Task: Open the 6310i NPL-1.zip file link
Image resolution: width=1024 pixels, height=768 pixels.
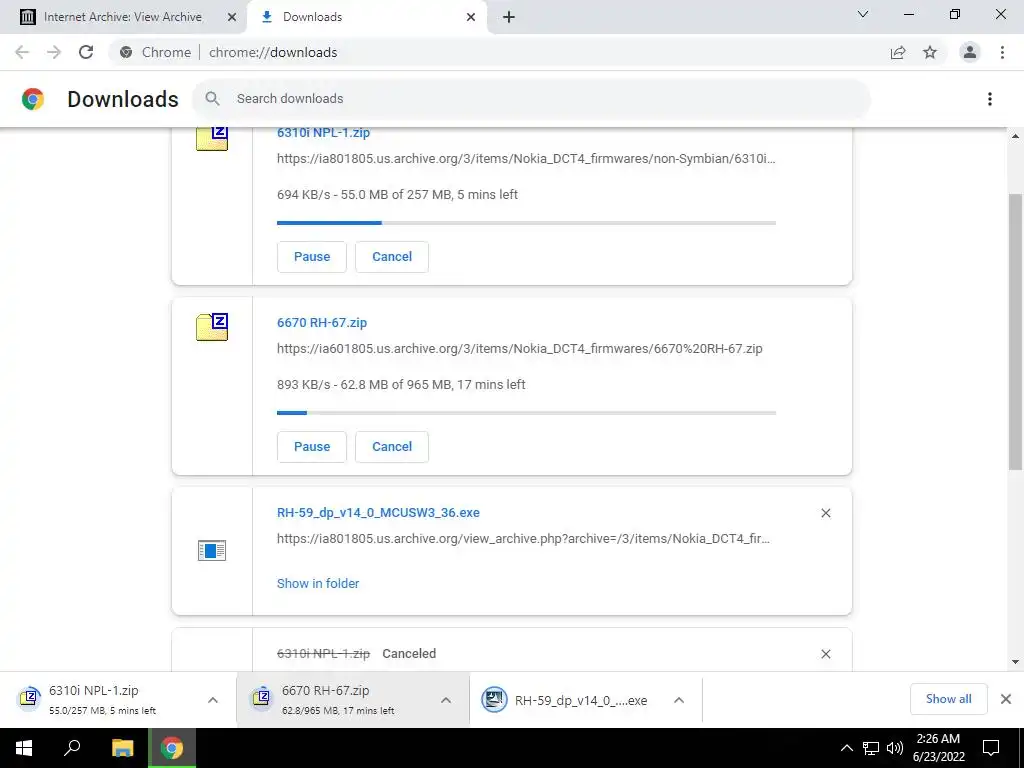Action: pyautogui.click(x=323, y=133)
